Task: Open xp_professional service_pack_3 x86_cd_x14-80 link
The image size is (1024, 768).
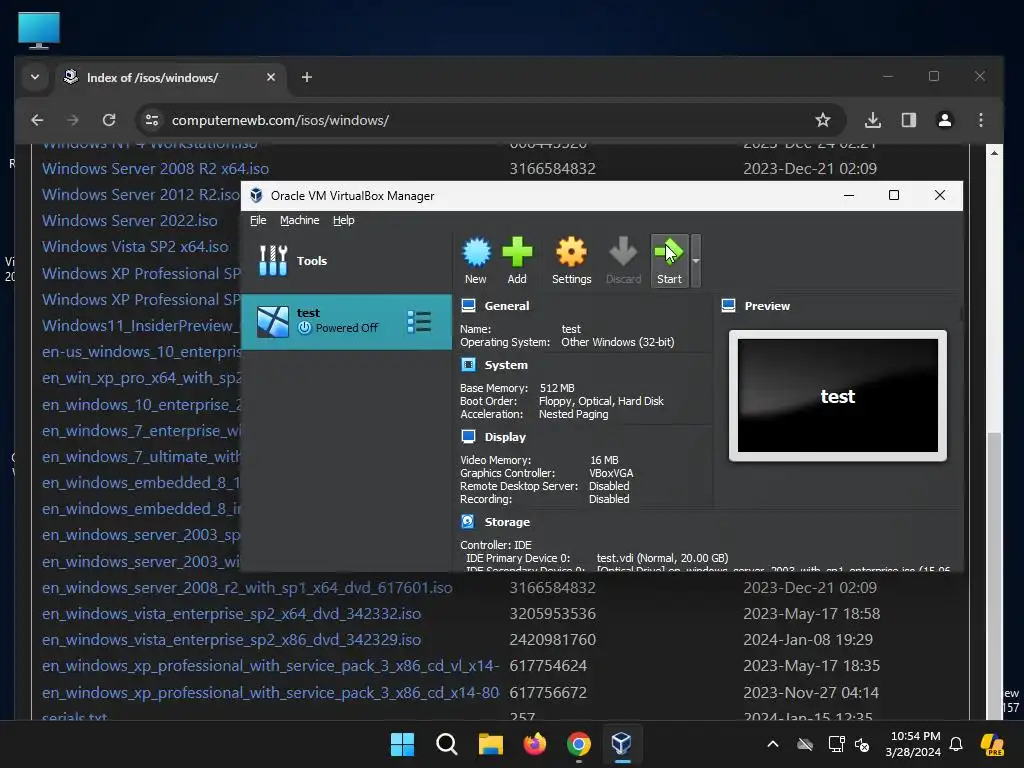Action: coord(270,693)
